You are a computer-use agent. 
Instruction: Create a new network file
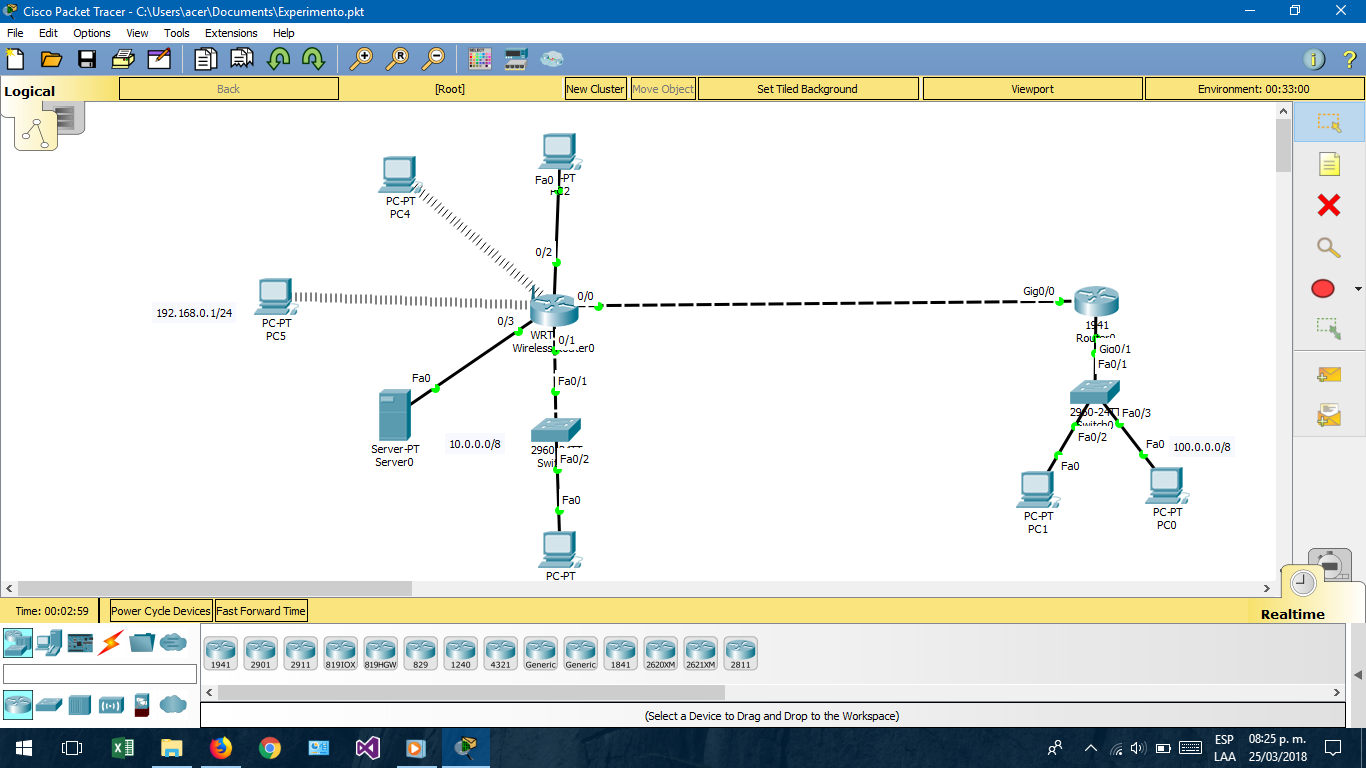tap(15, 59)
